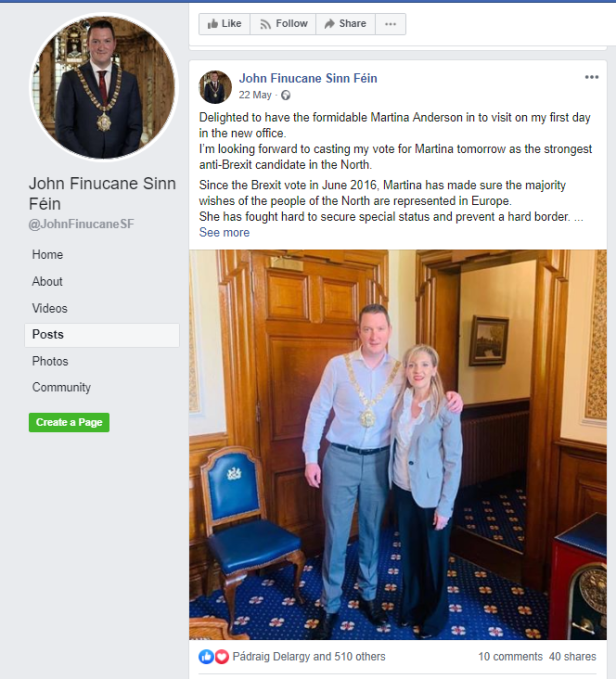
Task: Open the small post author avatar
Action: [215, 87]
